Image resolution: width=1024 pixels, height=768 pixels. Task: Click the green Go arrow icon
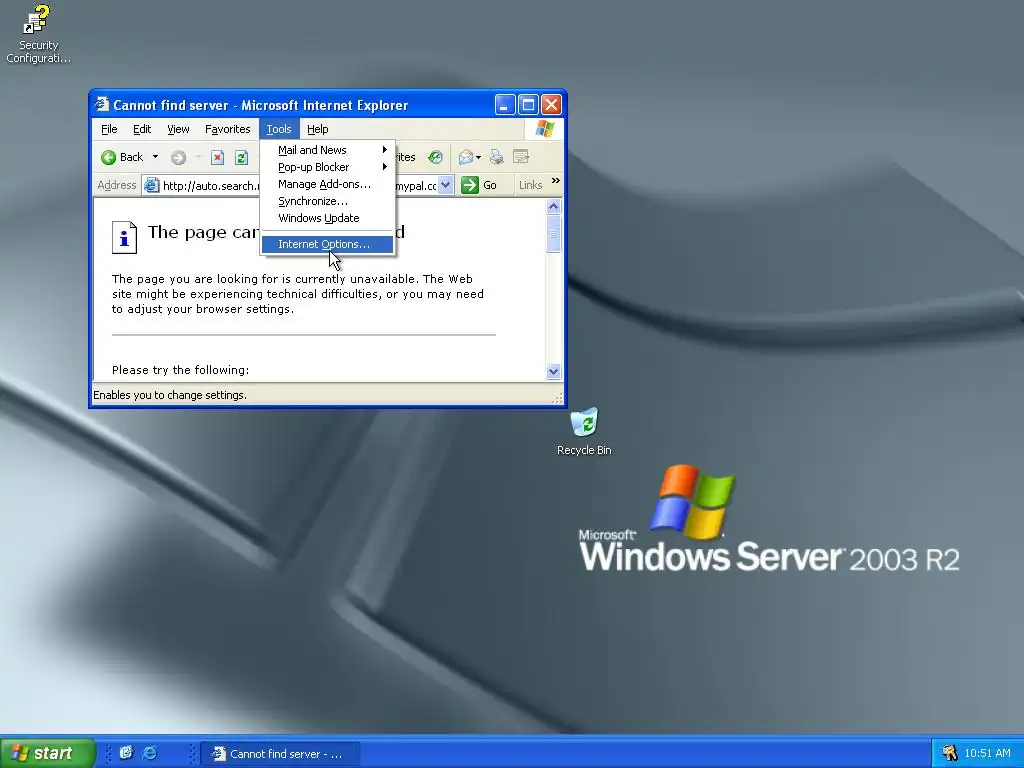(x=470, y=185)
